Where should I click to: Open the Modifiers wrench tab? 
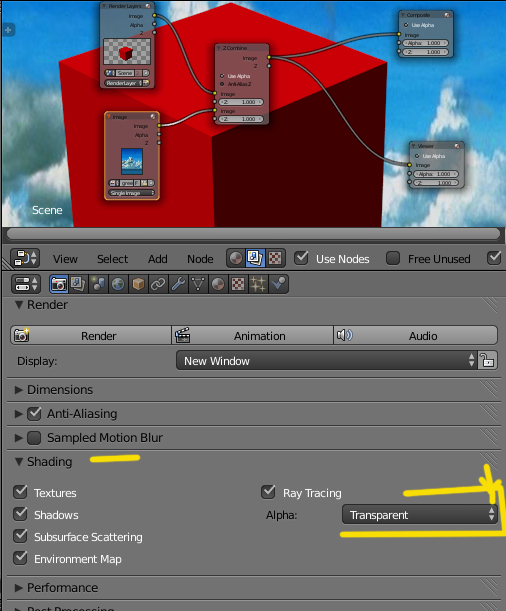(178, 284)
